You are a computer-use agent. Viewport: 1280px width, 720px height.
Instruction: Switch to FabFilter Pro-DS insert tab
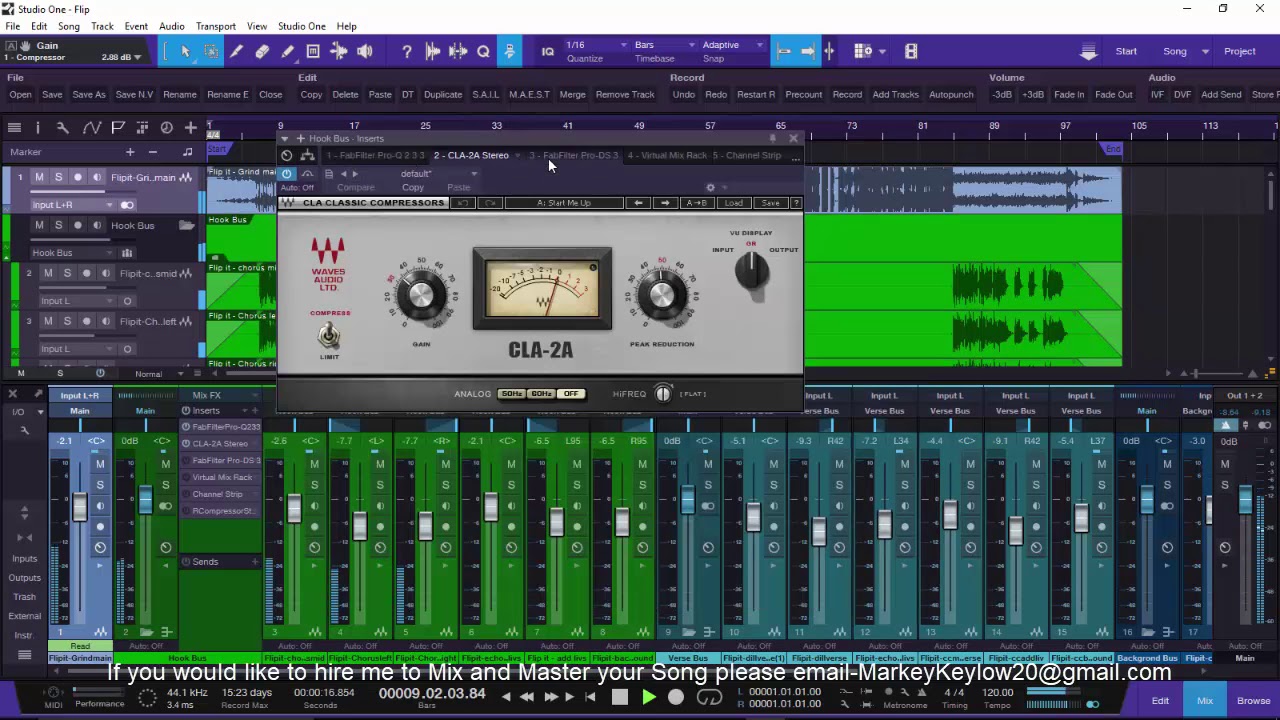coord(574,156)
